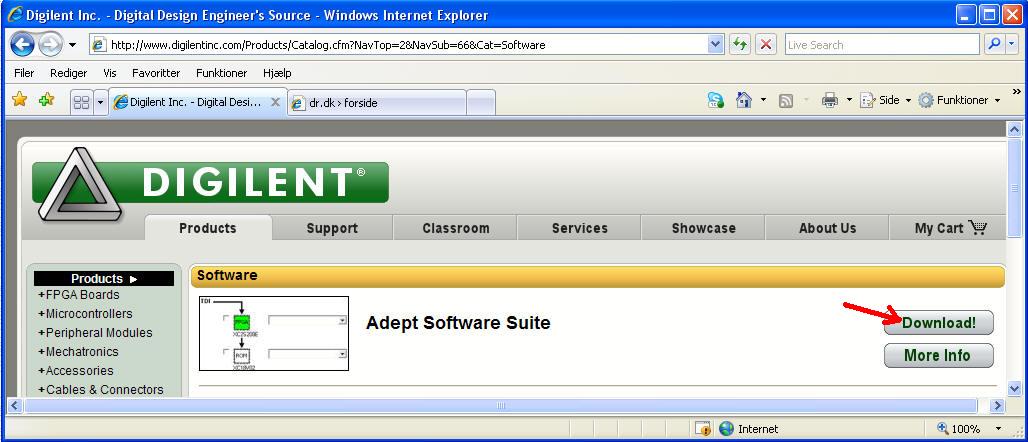Open the Vis menu
1028x442 pixels.
[x=109, y=73]
